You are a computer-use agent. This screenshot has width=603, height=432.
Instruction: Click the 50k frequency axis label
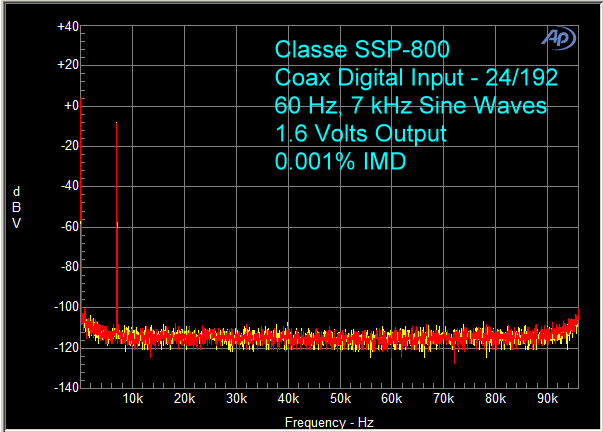tap(341, 399)
